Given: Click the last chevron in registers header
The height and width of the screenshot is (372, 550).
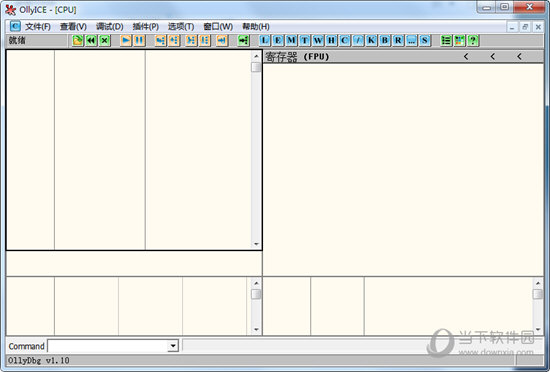Looking at the screenshot, I should tap(519, 56).
